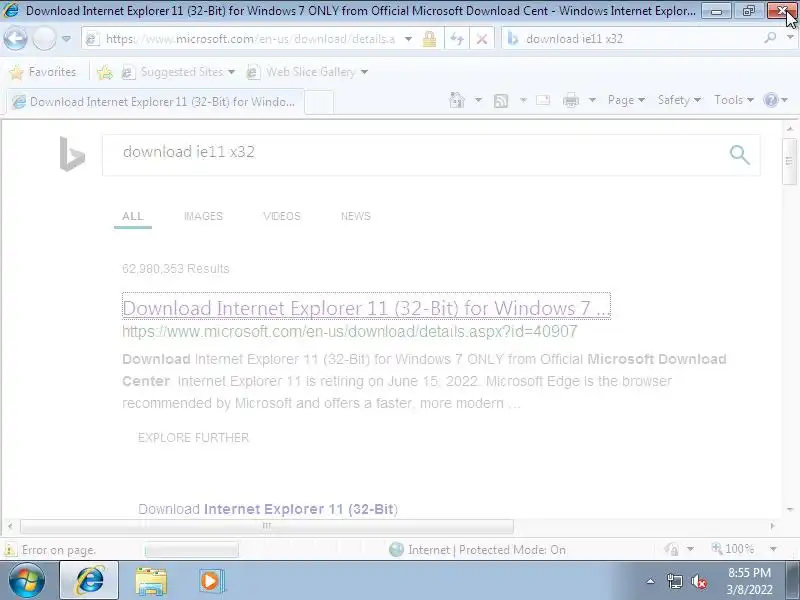Expand the zoom level dropdown arrow
Viewport: 800px width, 600px height.
(773, 549)
